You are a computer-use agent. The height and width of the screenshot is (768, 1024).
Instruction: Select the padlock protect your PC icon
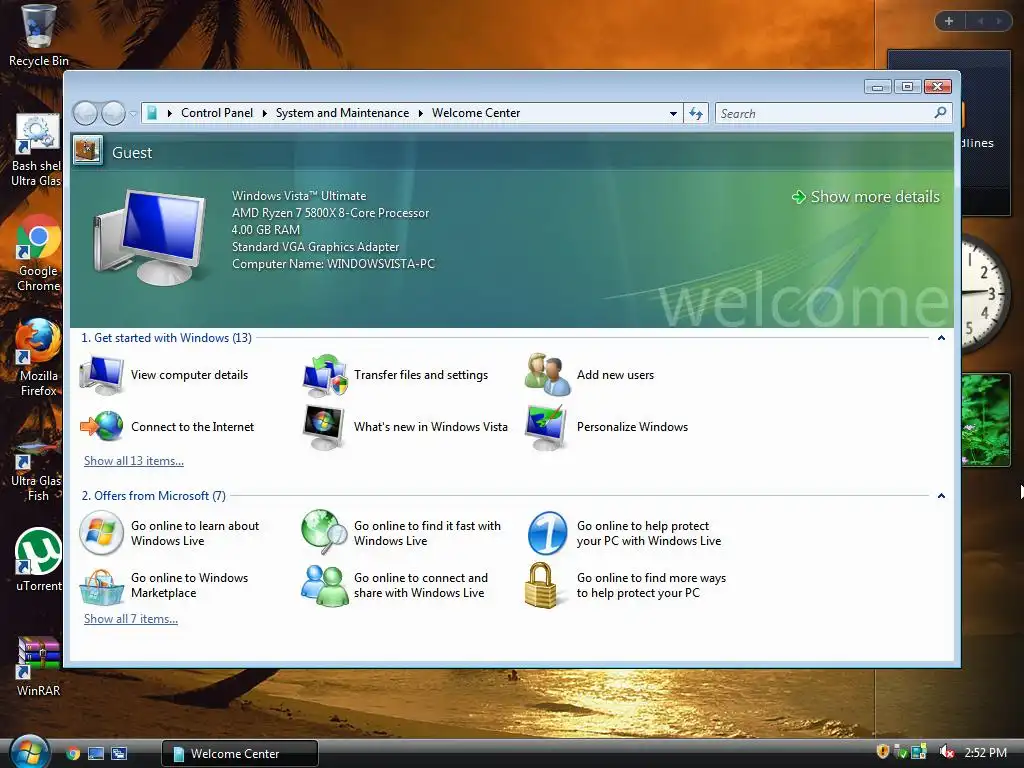click(541, 585)
